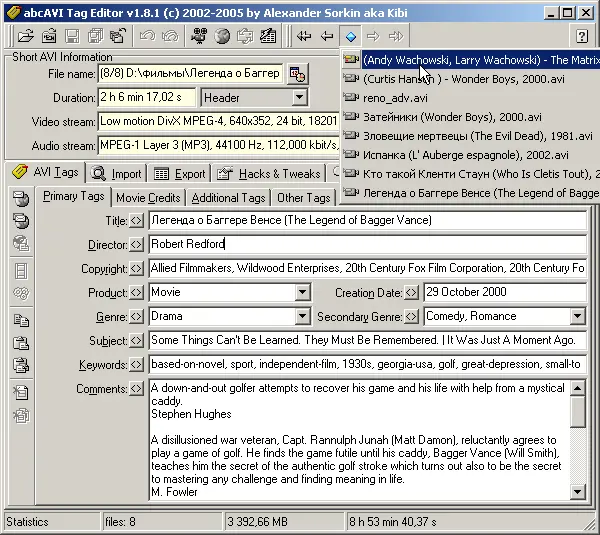Switch to the Movie Credits tab
This screenshot has width=600, height=535.
point(148,198)
